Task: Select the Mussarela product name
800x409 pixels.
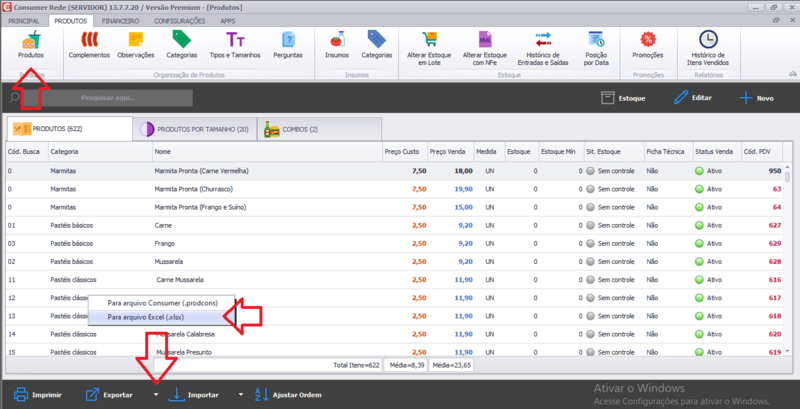Action: pos(169,262)
